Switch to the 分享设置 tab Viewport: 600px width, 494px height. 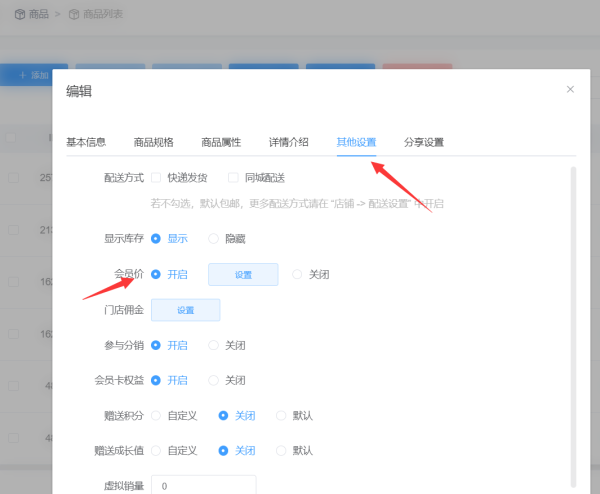[x=423, y=142]
